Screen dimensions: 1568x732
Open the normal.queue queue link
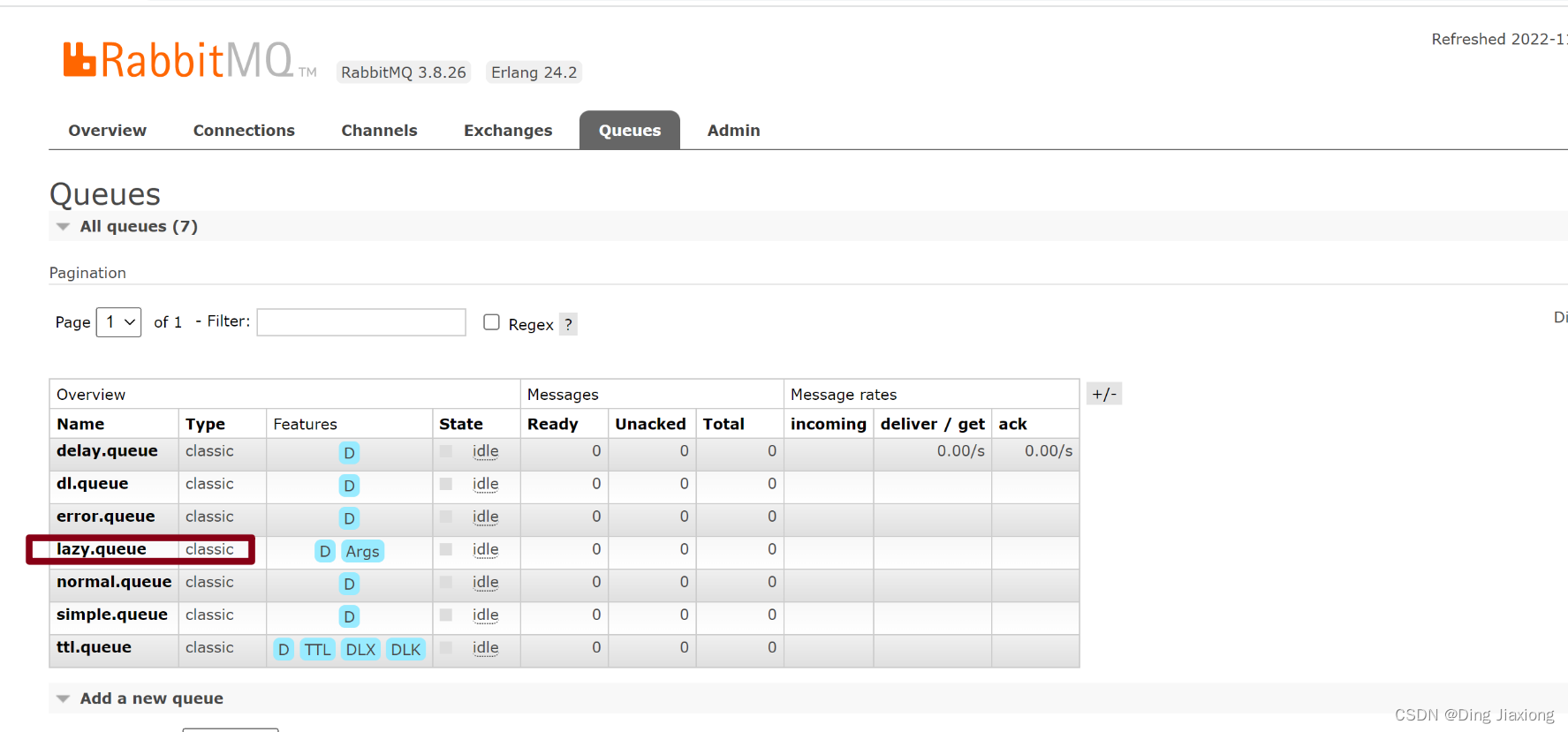(114, 582)
